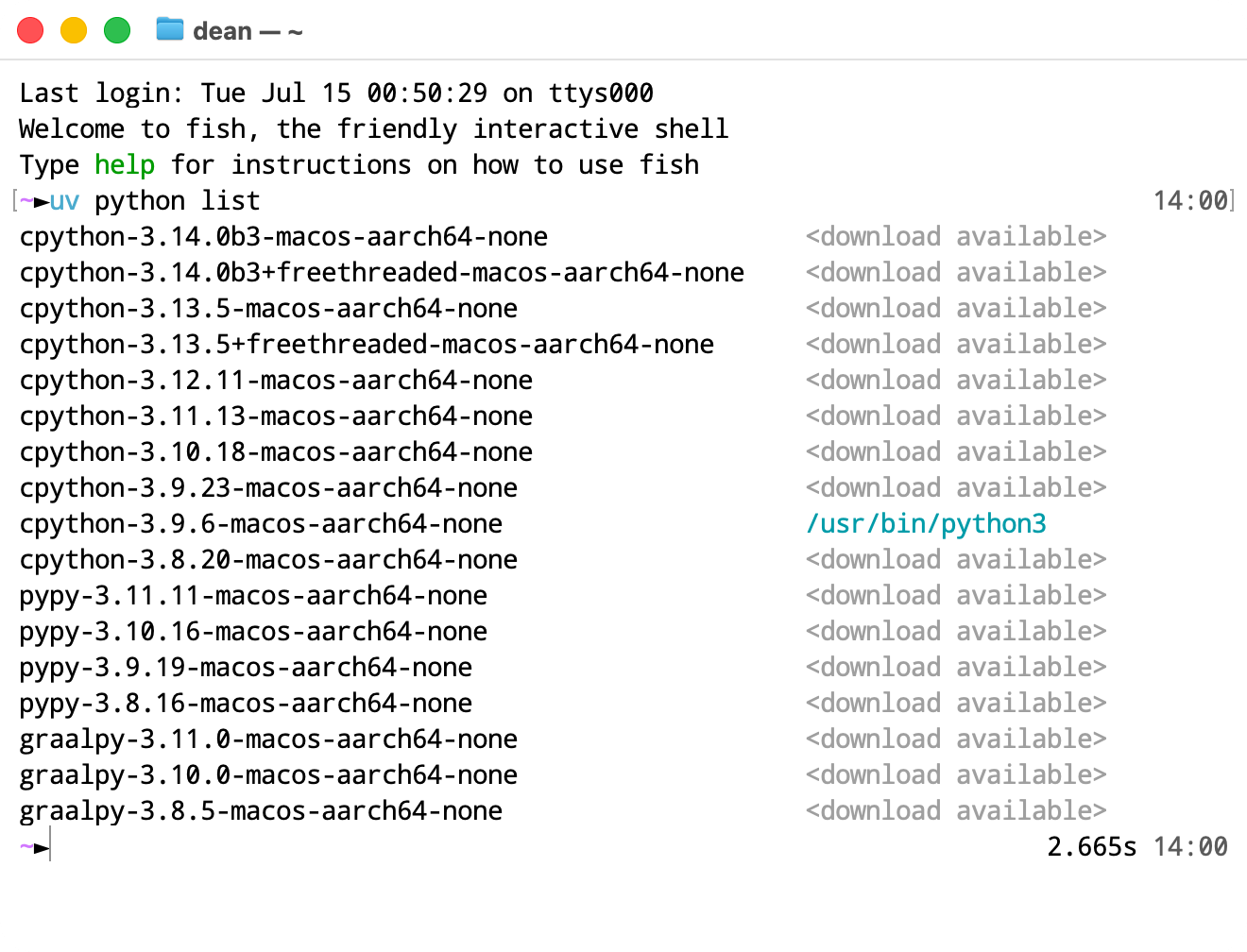
Task: Select the pypy-3.11.11-macos-aarch64-none line
Action: (253, 596)
